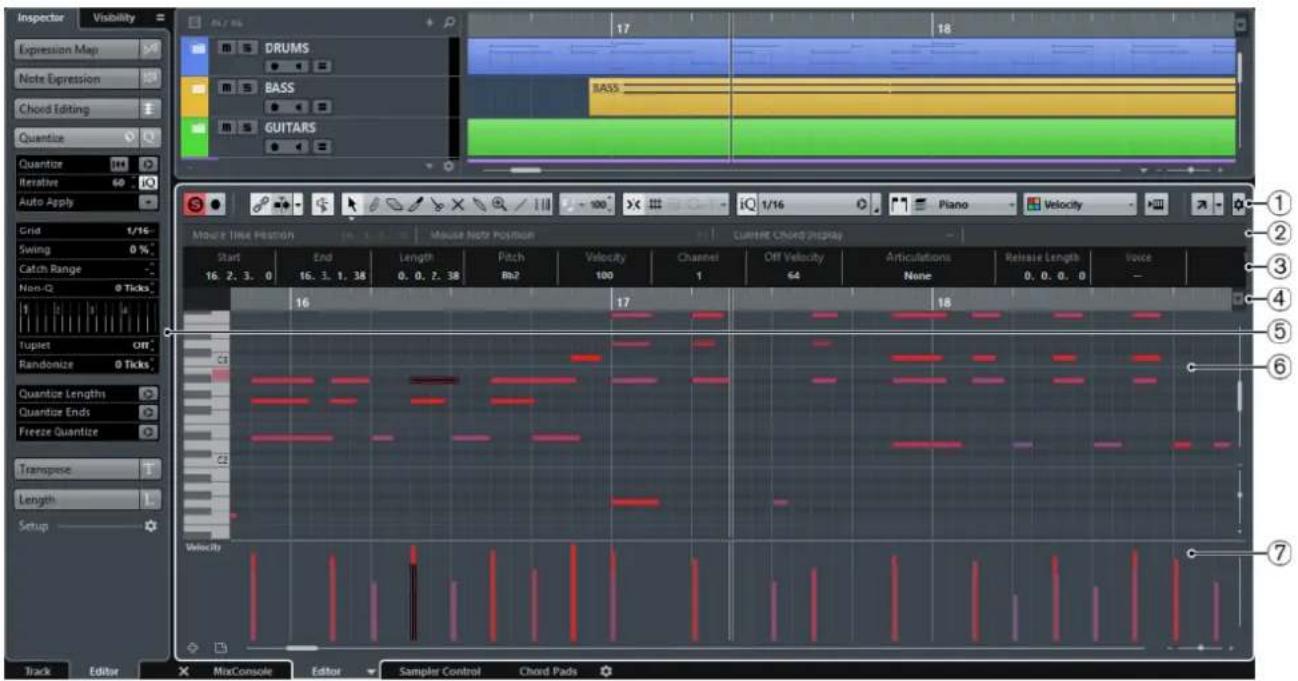Select the Mute X tool
Screen dimensions: 1298x681
458,204
